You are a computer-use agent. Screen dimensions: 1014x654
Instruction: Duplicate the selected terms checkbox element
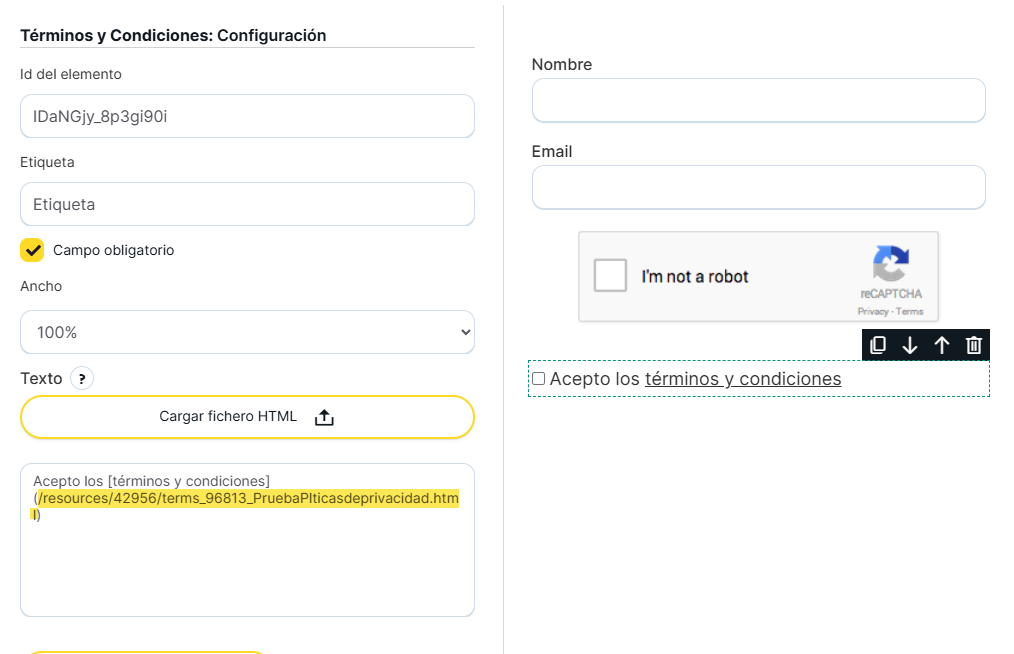[878, 345]
